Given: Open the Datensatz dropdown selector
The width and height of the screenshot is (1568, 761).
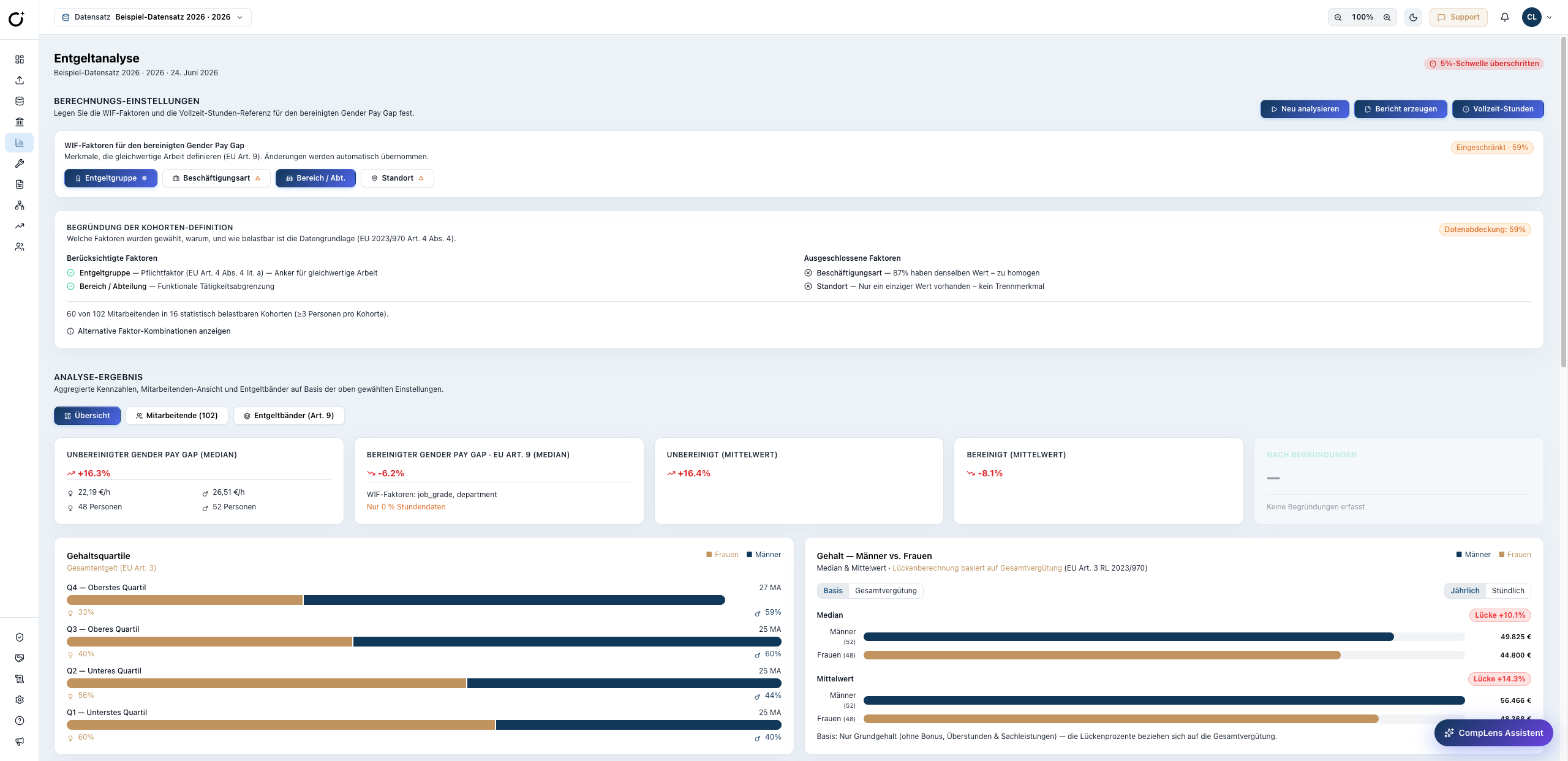Looking at the screenshot, I should pyautogui.click(x=153, y=17).
